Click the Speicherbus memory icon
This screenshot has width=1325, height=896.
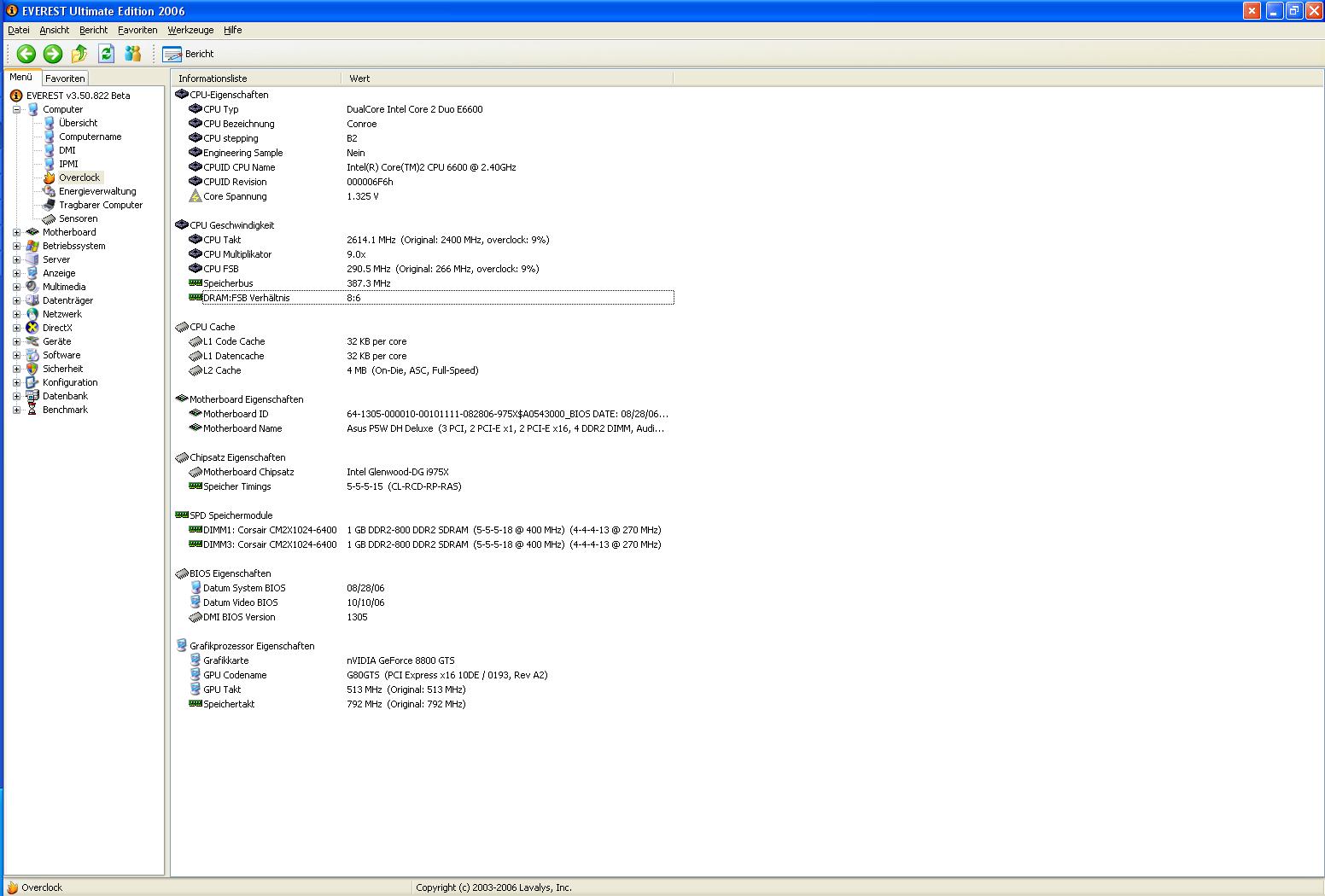coord(196,283)
